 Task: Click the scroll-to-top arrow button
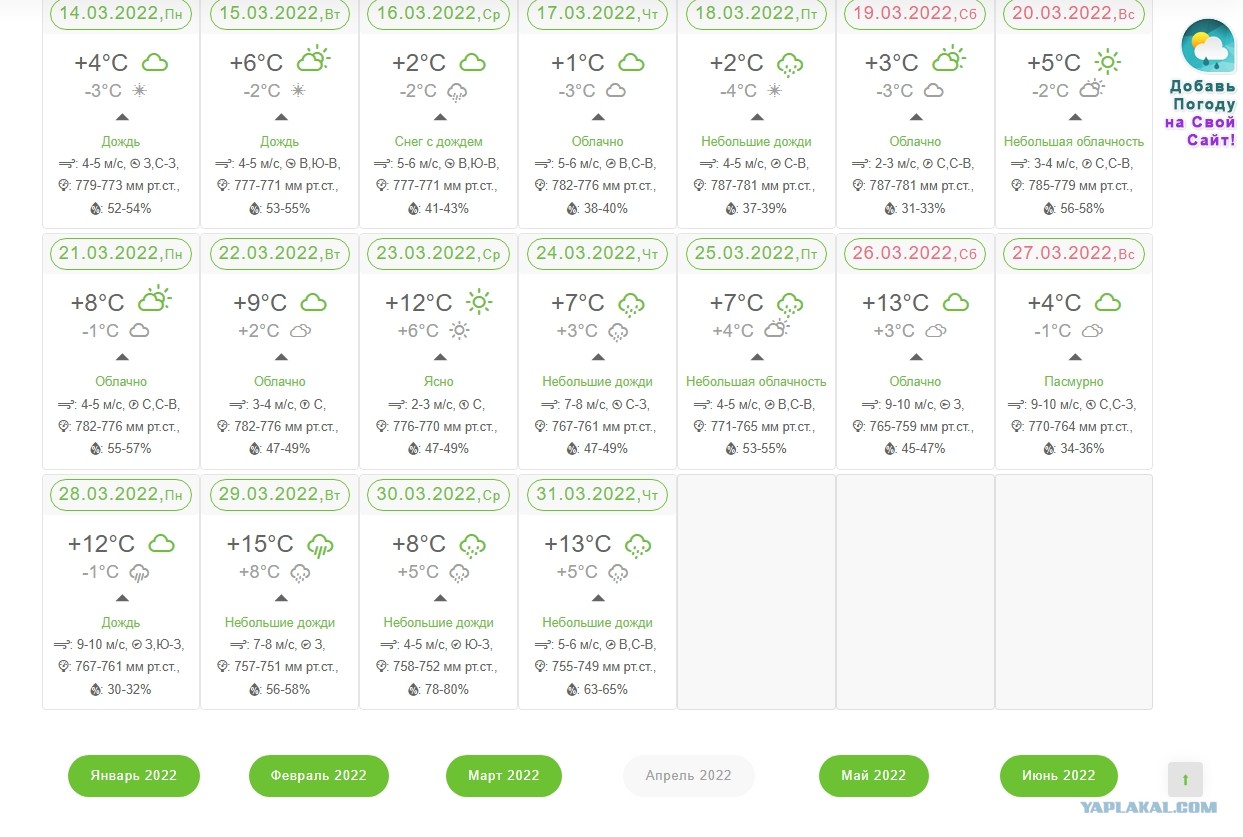click(1186, 779)
